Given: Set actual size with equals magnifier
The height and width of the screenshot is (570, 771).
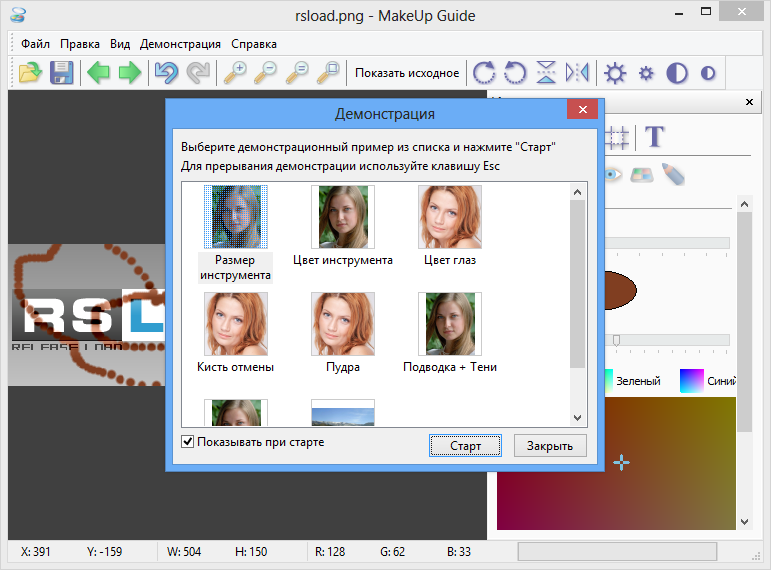Looking at the screenshot, I should pos(297,73).
